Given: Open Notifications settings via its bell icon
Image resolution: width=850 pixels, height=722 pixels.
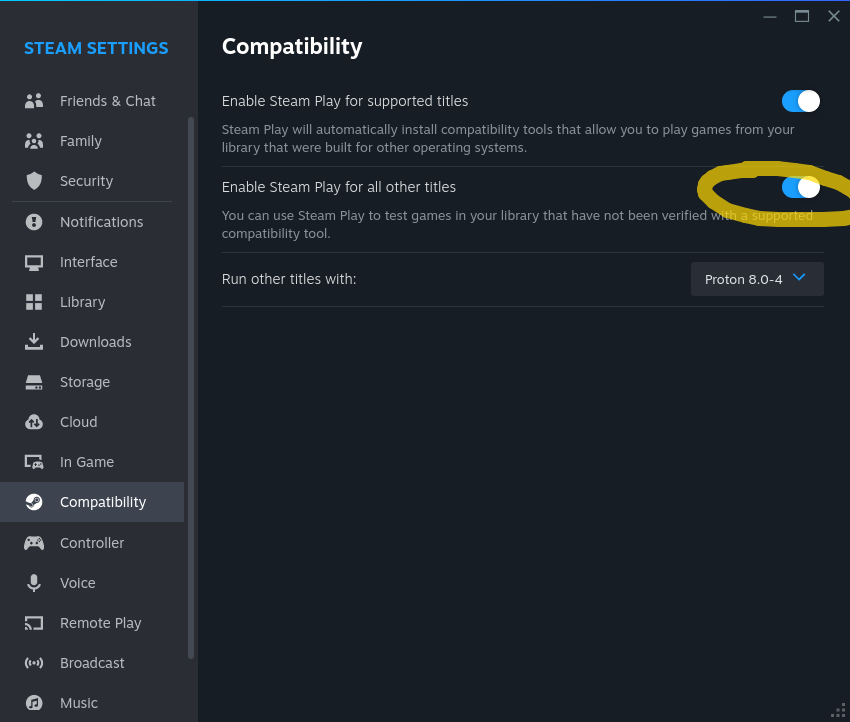Looking at the screenshot, I should (x=33, y=221).
